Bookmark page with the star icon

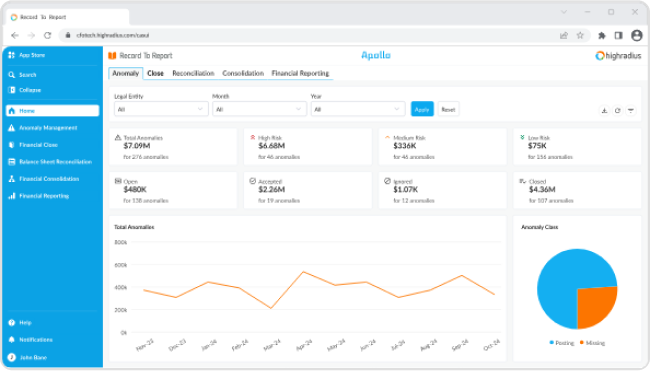(x=580, y=36)
